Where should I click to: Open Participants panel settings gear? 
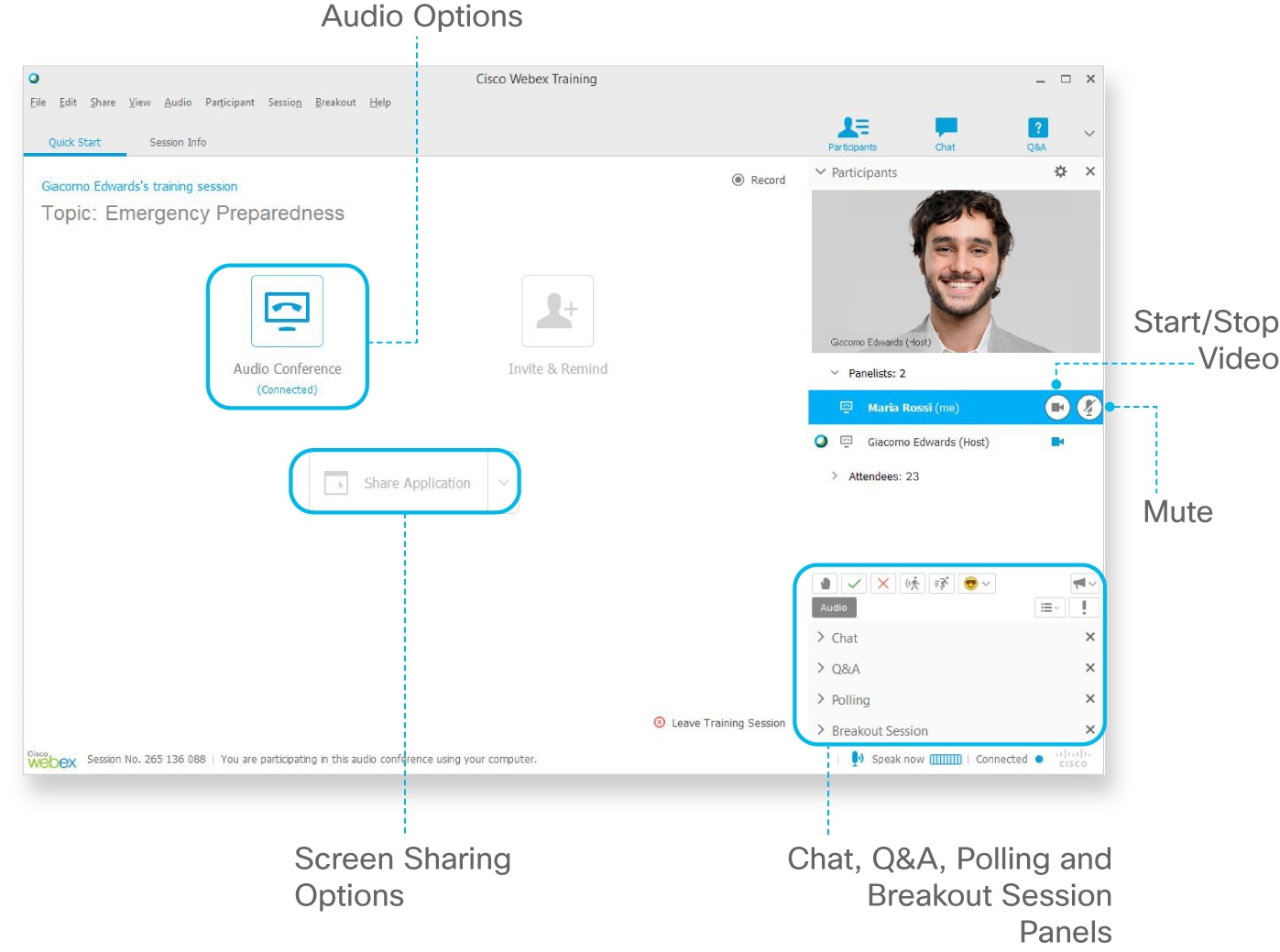(x=1060, y=171)
